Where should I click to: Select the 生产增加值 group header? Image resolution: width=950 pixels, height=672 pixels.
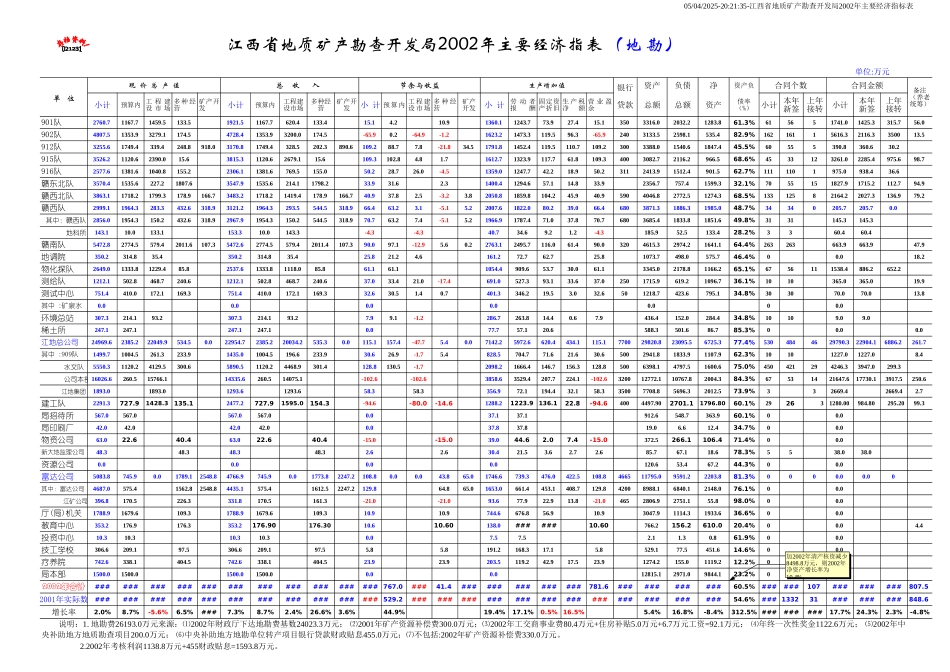tap(546, 85)
